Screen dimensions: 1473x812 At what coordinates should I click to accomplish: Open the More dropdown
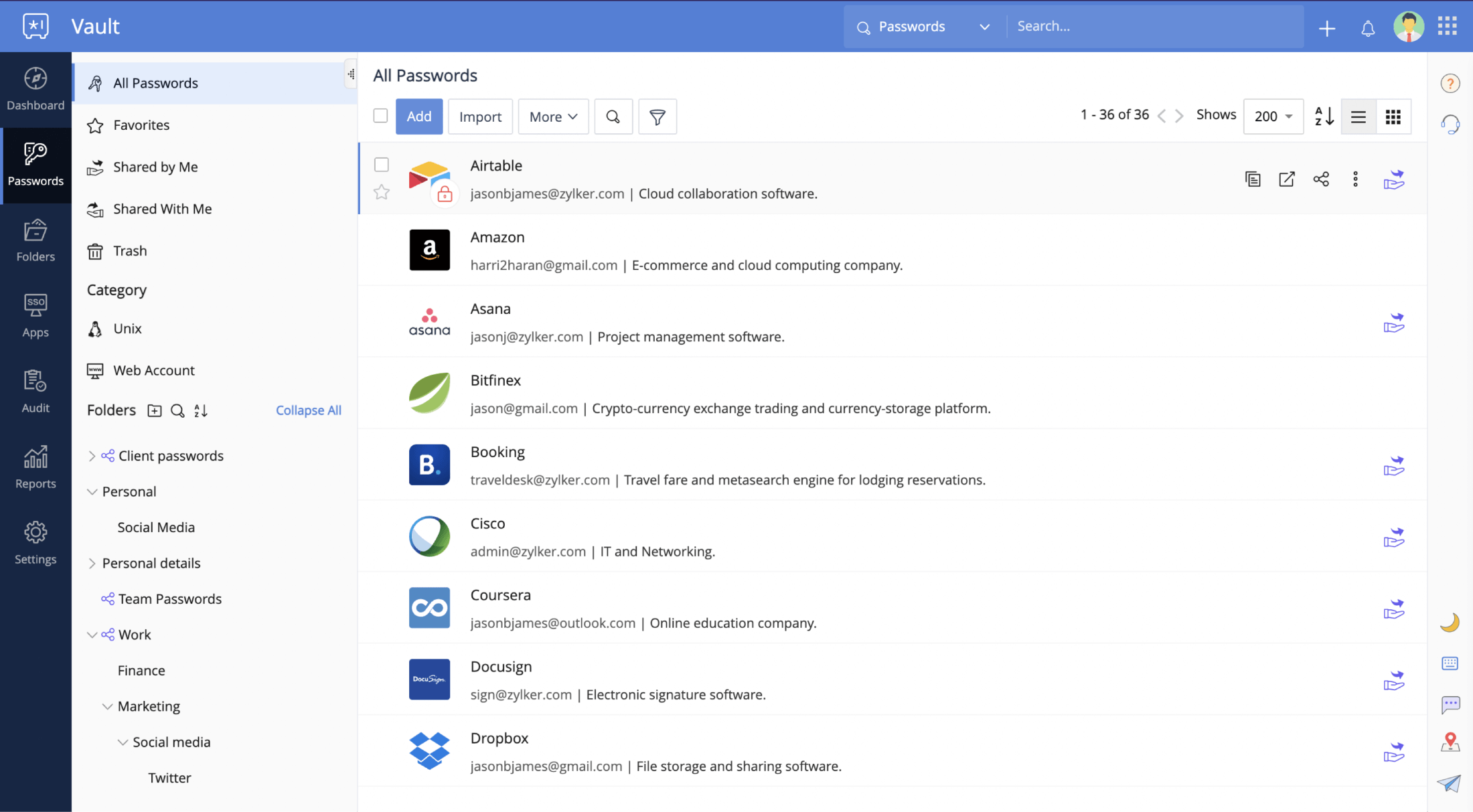pos(553,116)
